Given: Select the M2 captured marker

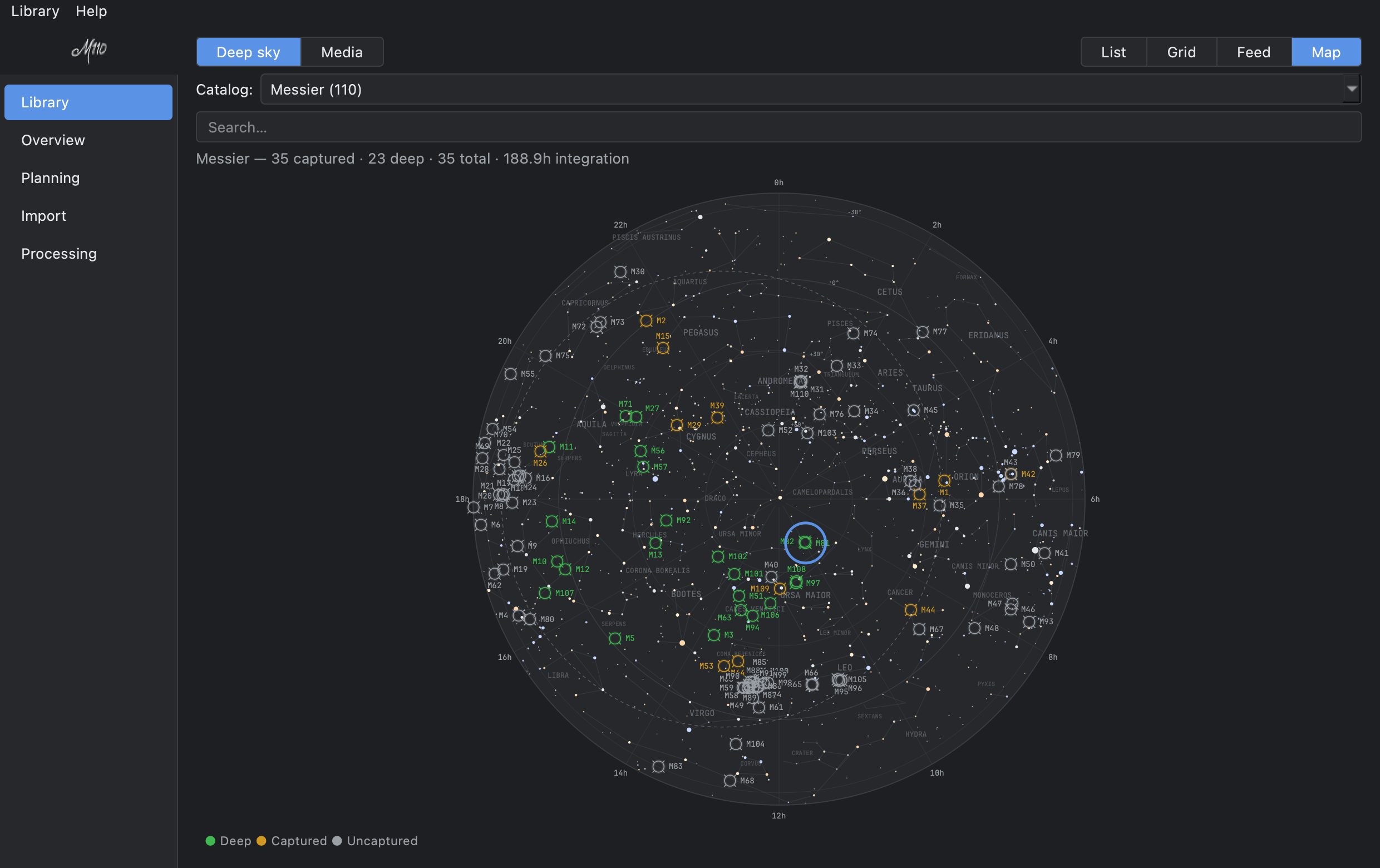Looking at the screenshot, I should 646,320.
